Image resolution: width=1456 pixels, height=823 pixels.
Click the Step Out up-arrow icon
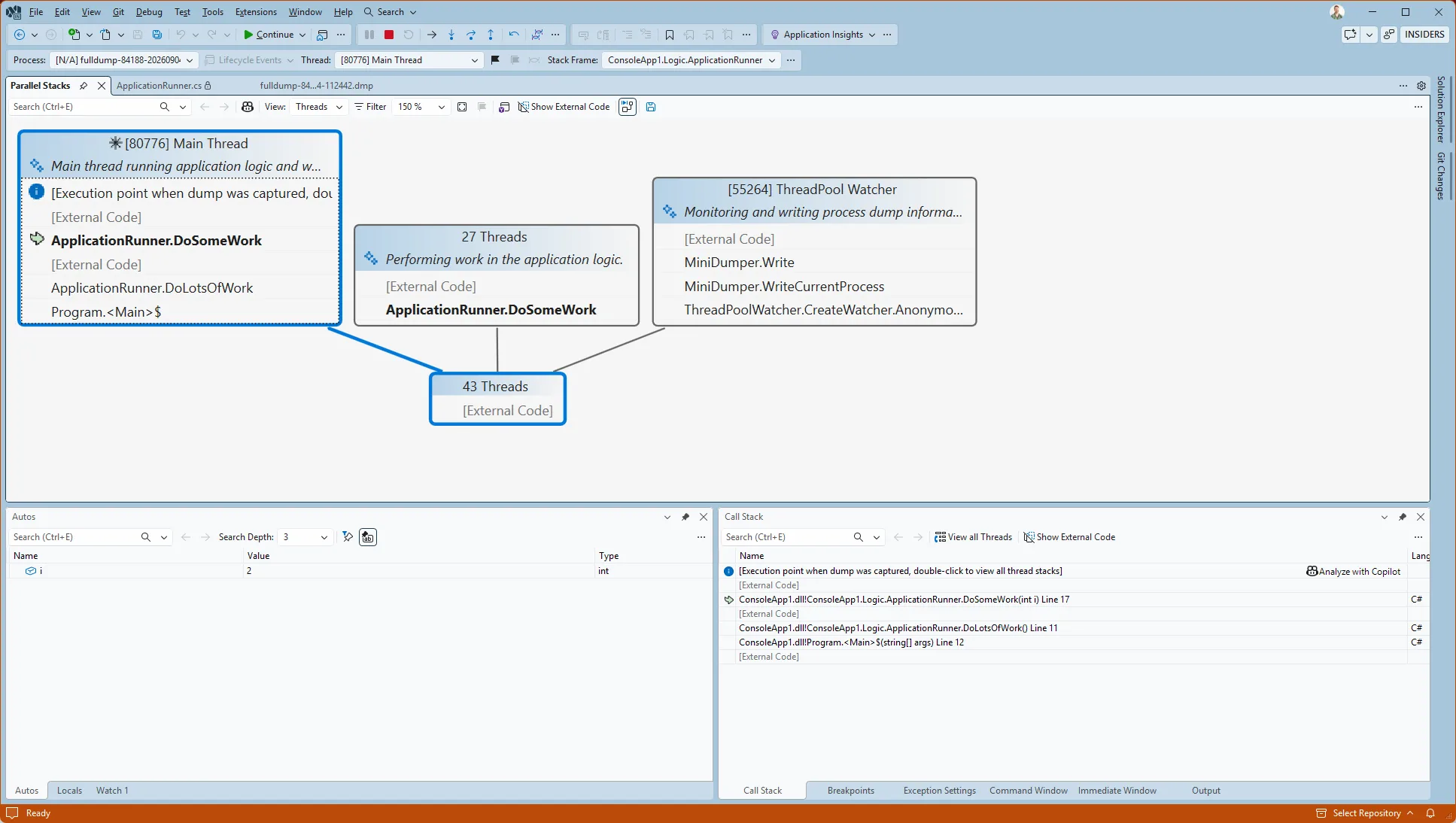[x=491, y=35]
